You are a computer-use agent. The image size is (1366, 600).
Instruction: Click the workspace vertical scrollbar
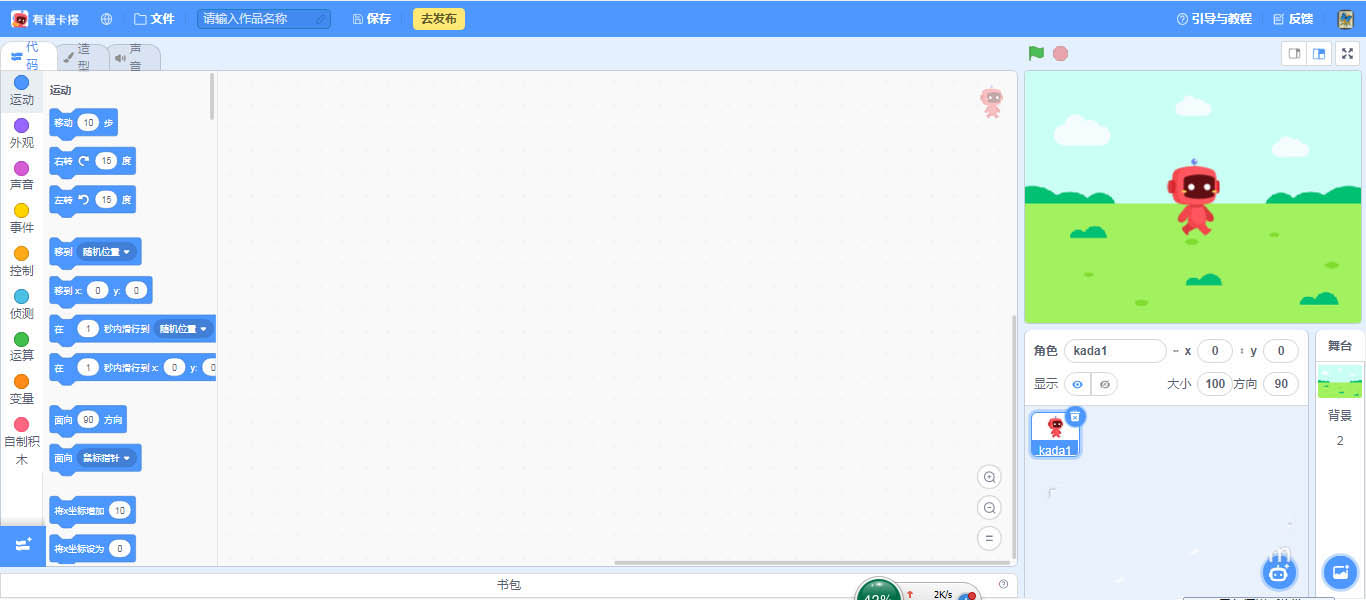tap(1014, 436)
